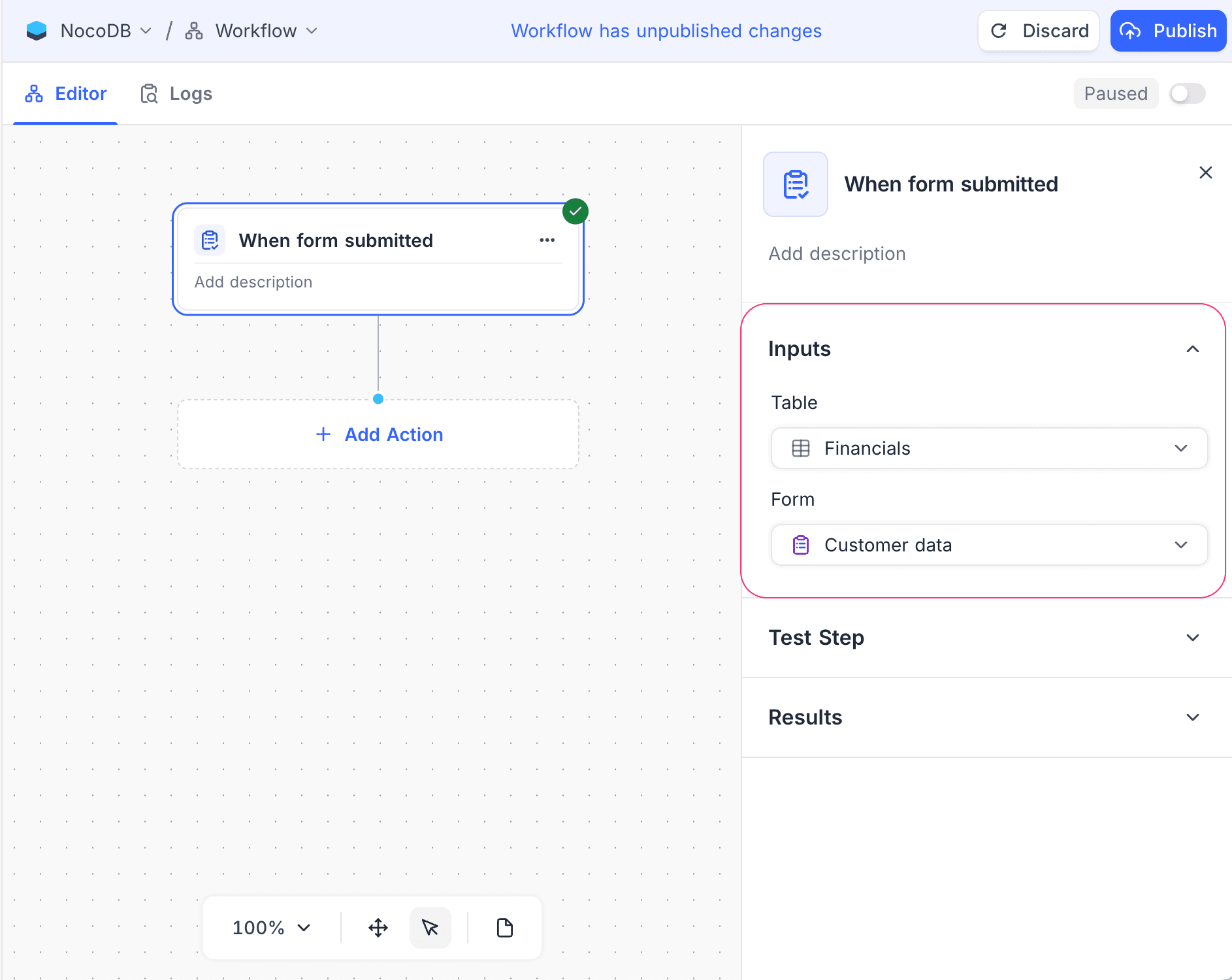Viewport: 1232px width, 980px height.
Task: Switch to the Logs tab
Action: pyautogui.click(x=175, y=93)
